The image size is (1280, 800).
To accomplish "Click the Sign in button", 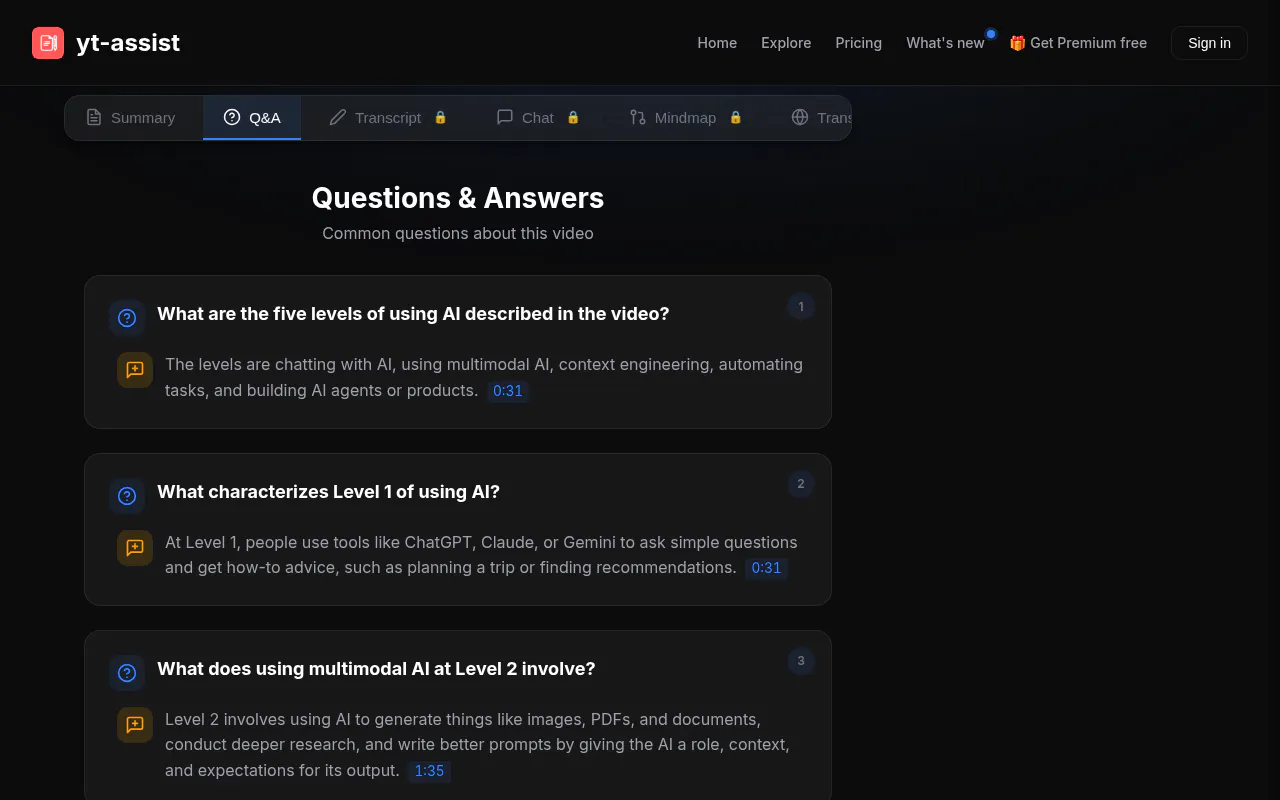I will click(x=1209, y=43).
